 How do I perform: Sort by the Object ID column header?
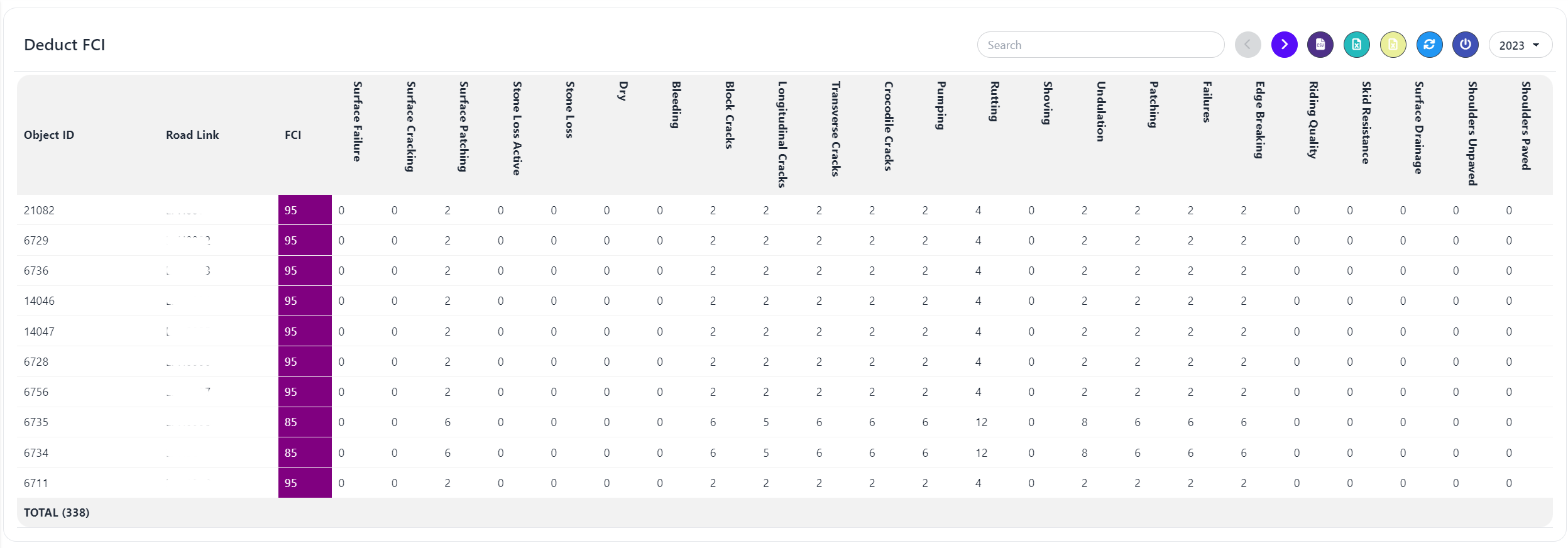[x=49, y=135]
